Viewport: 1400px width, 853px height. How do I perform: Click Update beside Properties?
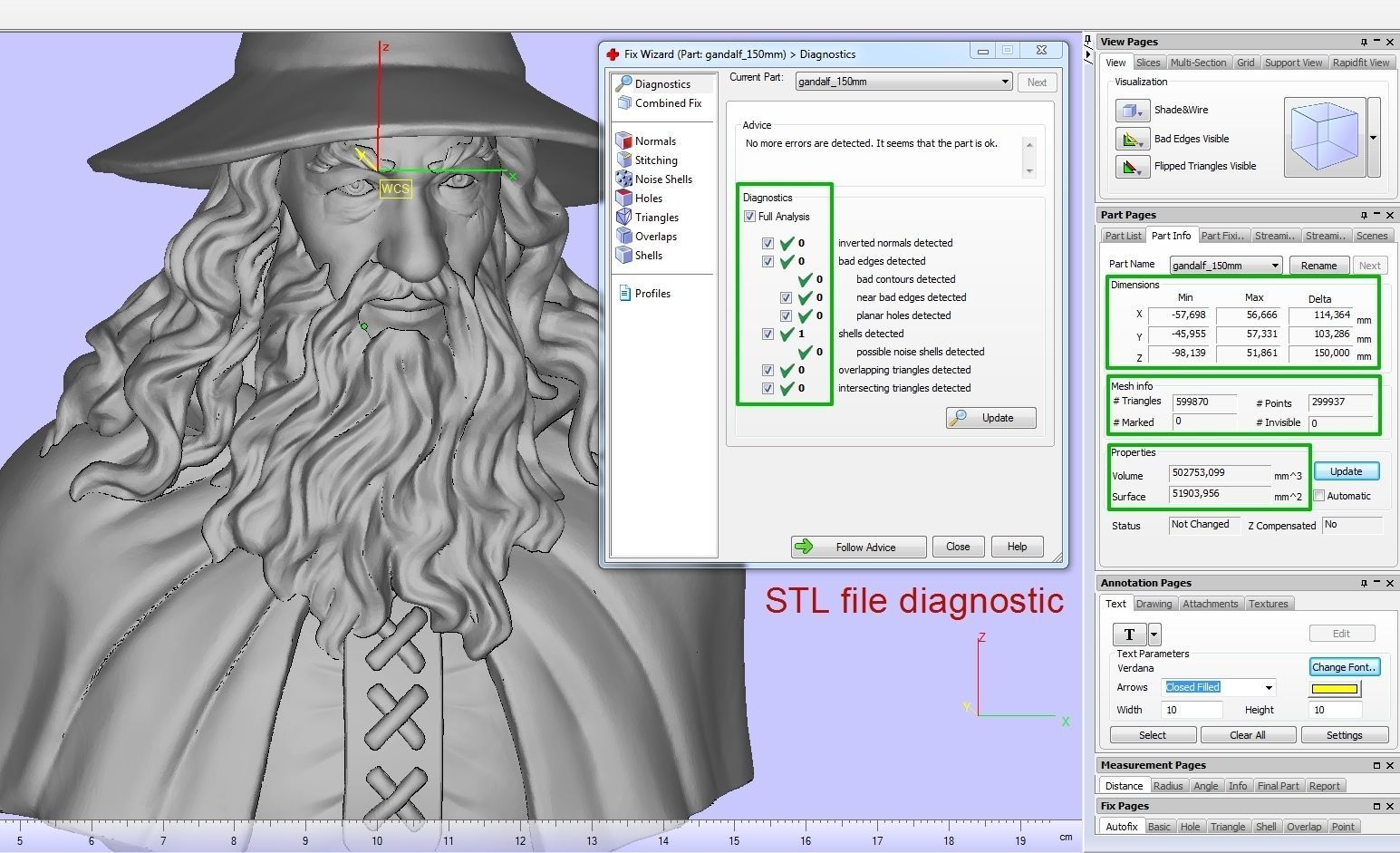(1346, 471)
